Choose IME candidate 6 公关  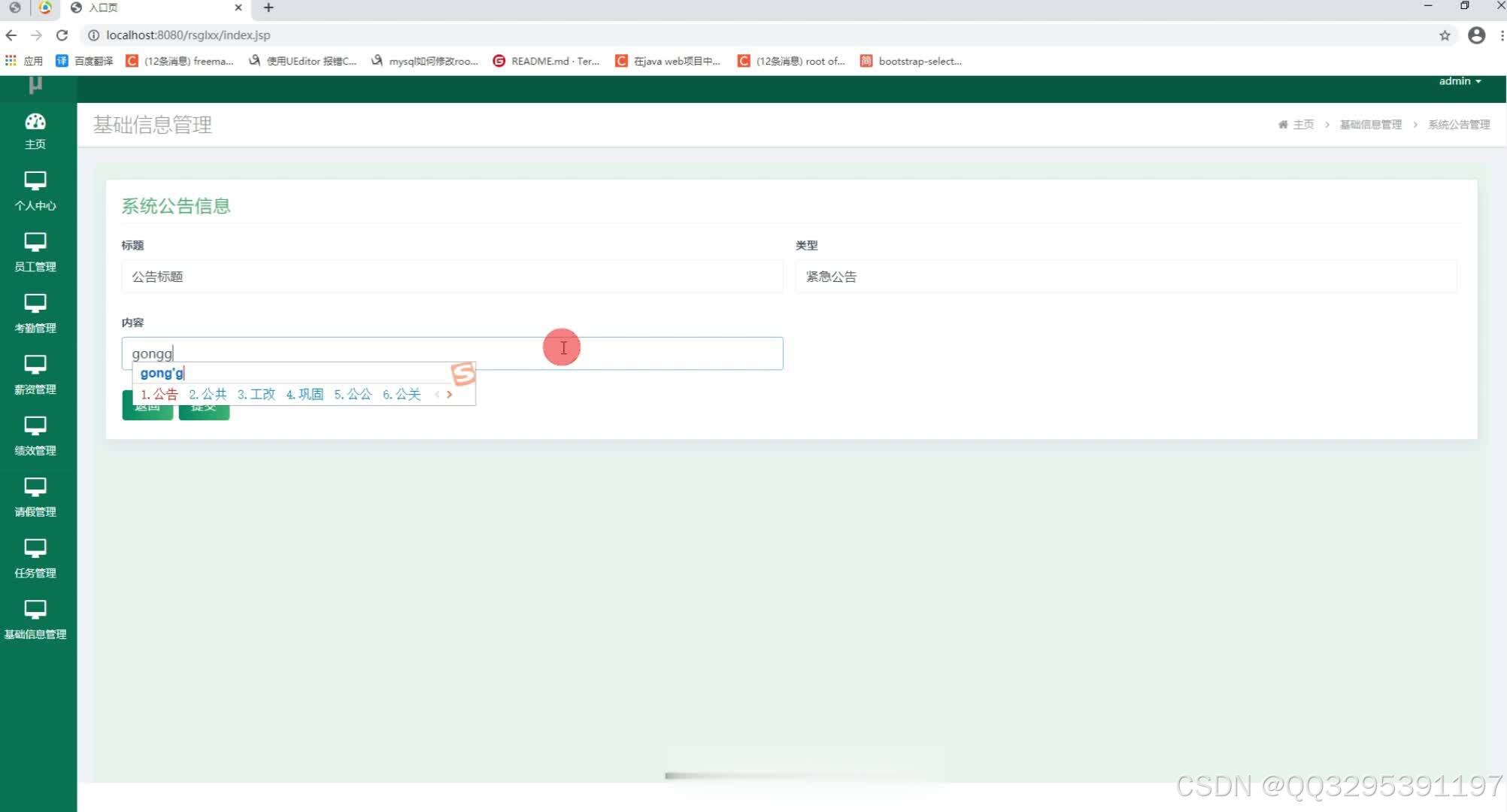tap(402, 394)
